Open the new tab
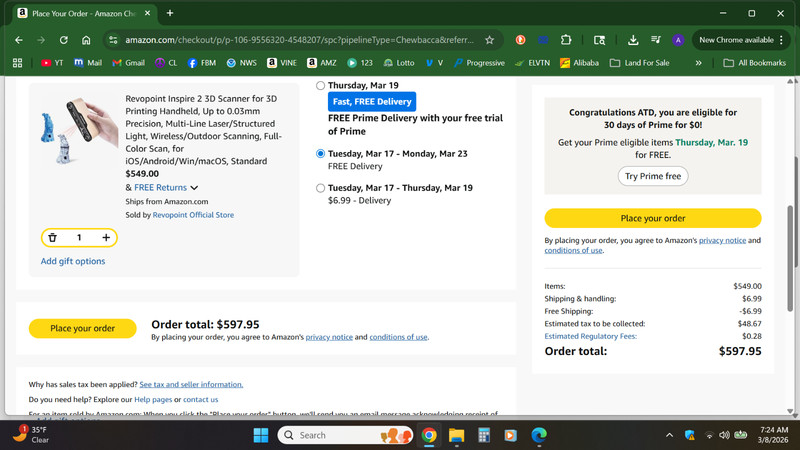800x450 pixels. click(170, 13)
